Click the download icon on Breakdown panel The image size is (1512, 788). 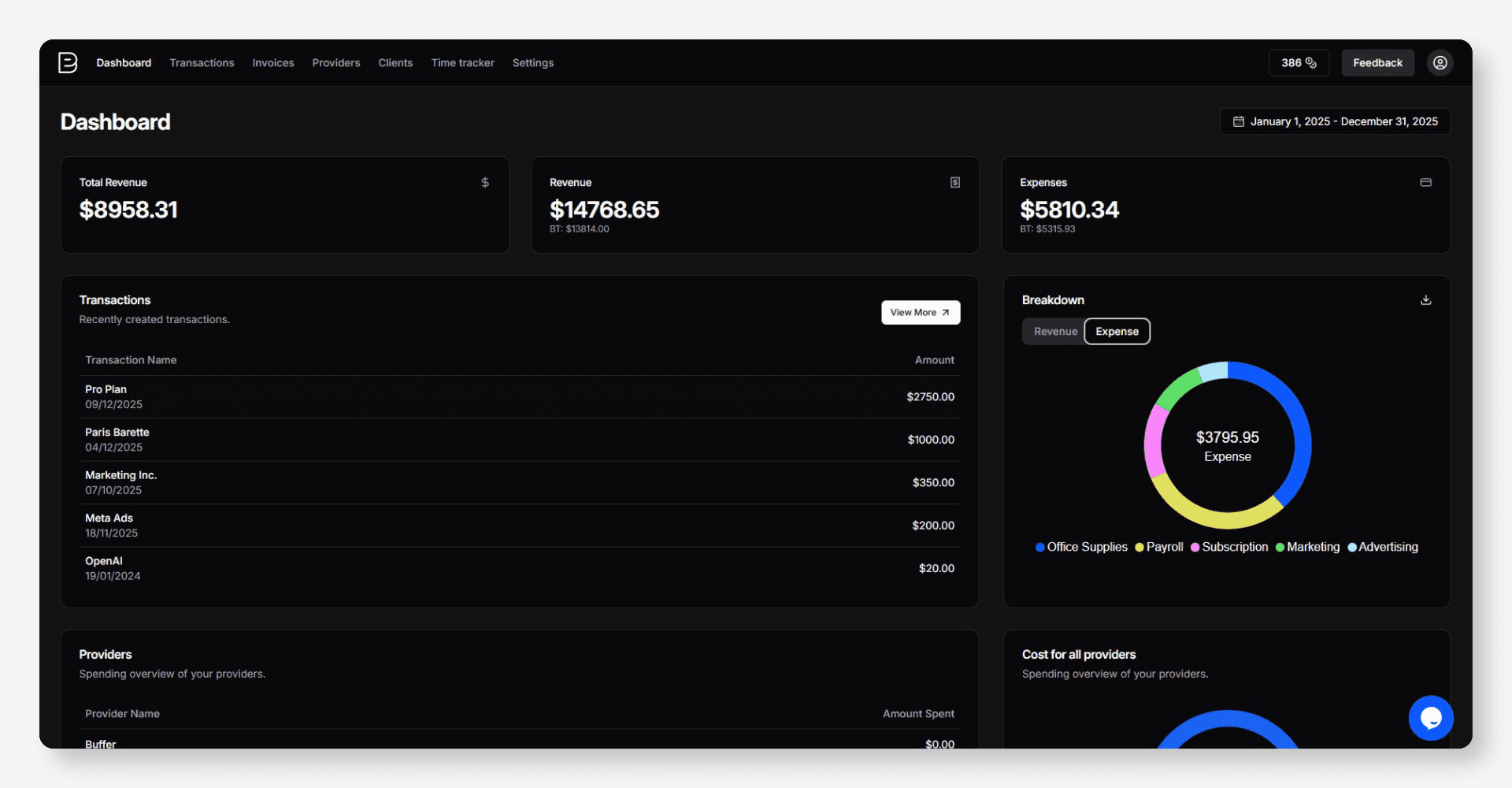tap(1425, 300)
